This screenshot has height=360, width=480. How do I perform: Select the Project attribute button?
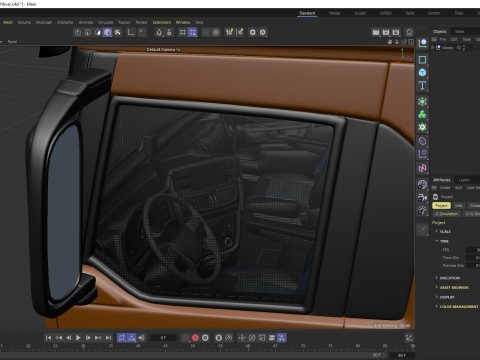tap(441, 206)
